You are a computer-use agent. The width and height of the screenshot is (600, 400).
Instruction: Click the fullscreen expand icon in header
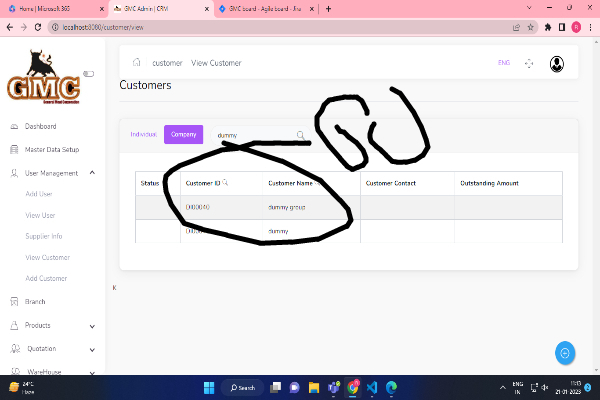[x=530, y=63]
